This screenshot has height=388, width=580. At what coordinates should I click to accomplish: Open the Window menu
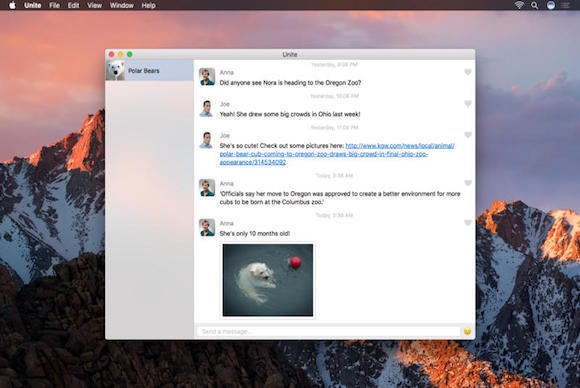(x=122, y=5)
